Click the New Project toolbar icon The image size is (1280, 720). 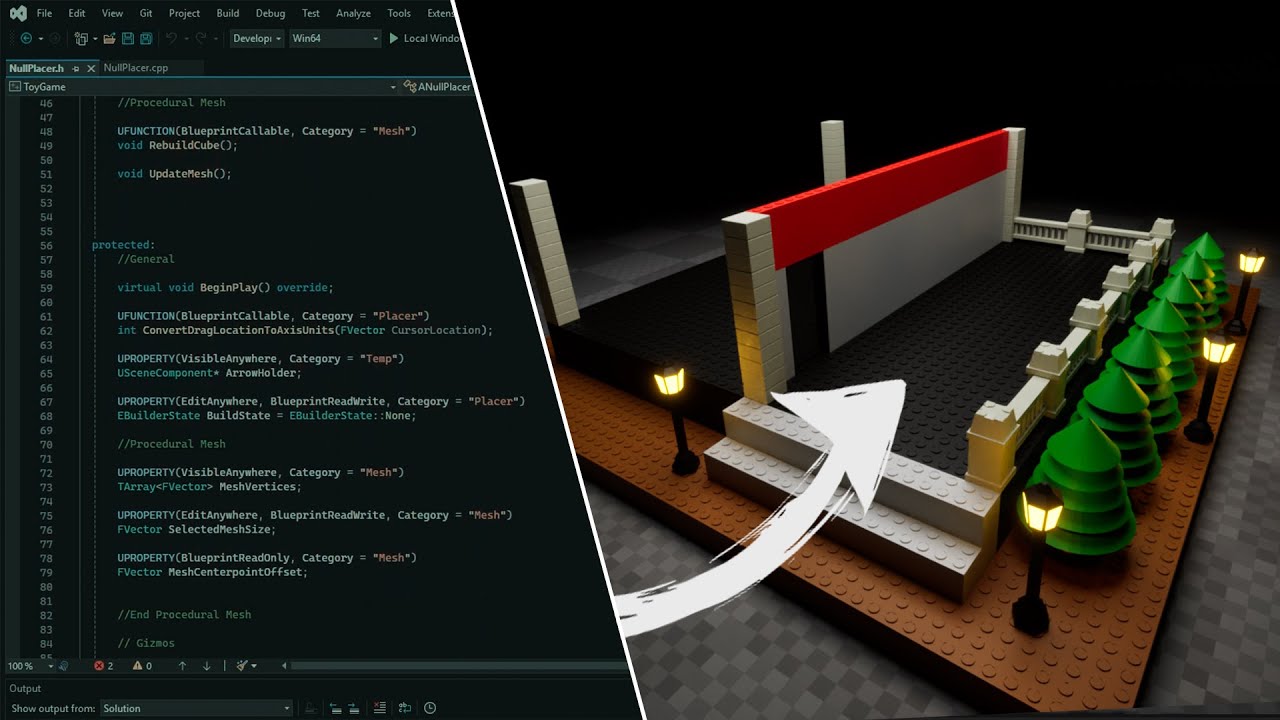coord(82,38)
